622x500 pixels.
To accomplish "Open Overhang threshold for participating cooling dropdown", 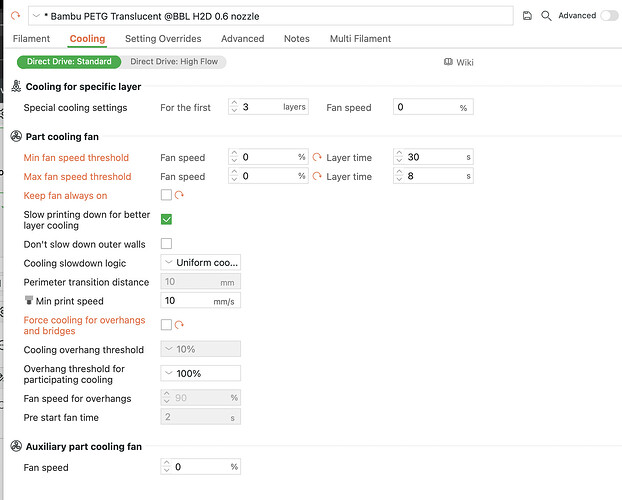I will click(200, 373).
